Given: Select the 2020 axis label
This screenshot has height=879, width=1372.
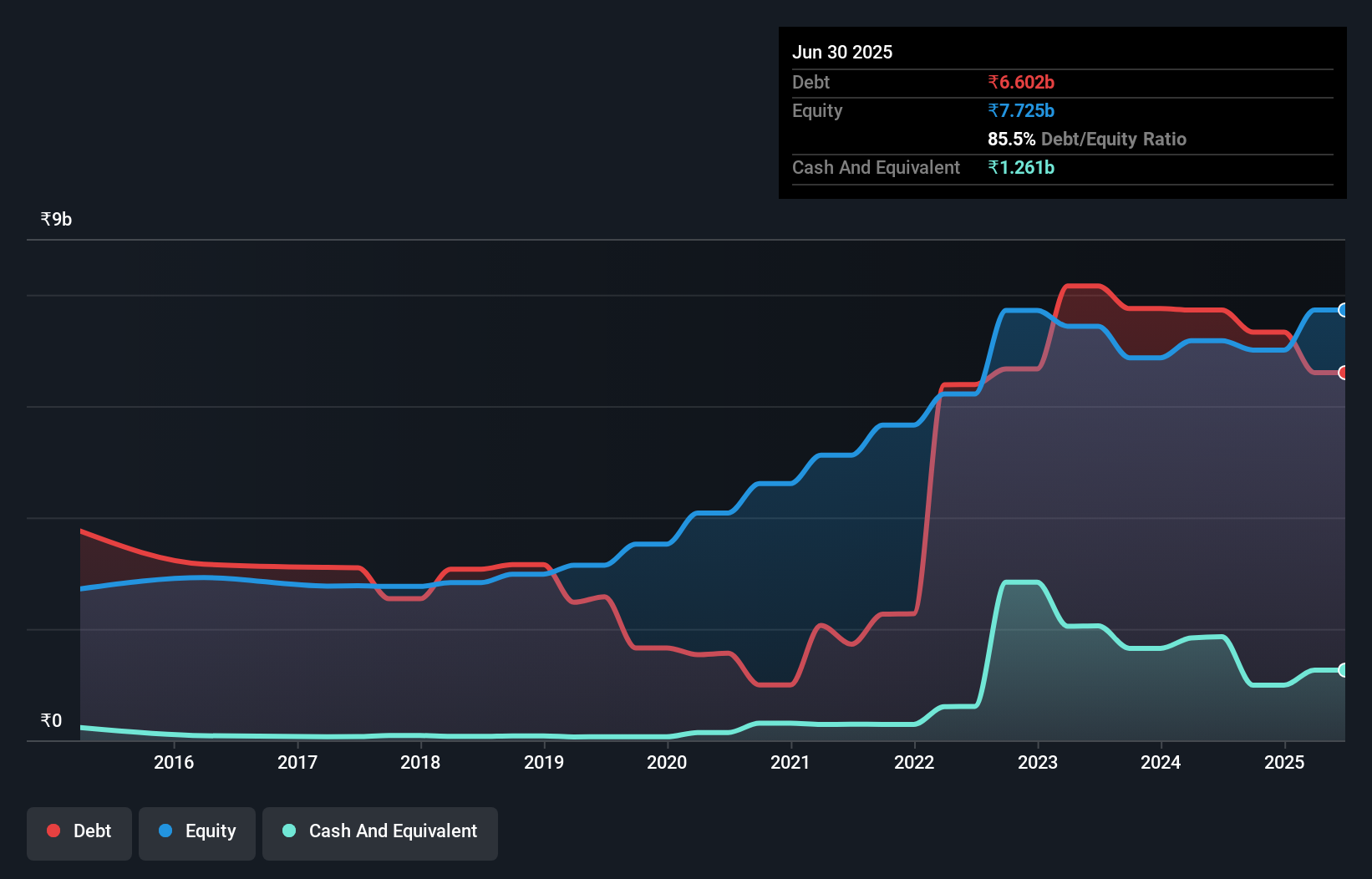Looking at the screenshot, I should (667, 762).
